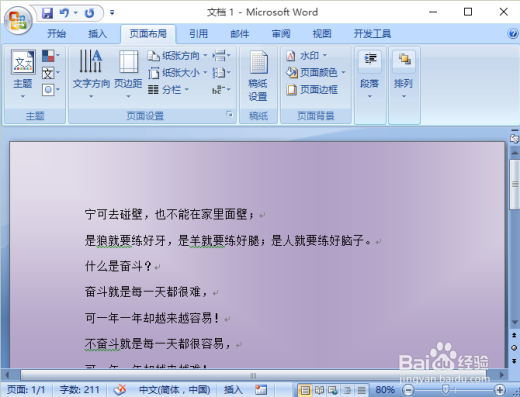Switch to the 开始 tab
This screenshot has width=520, height=397.
56,34
